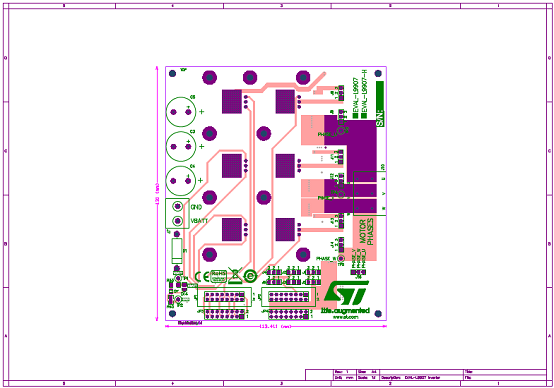The image size is (554, 388).
Task: Click the RoHS compliance badge
Action: pyautogui.click(x=218, y=276)
